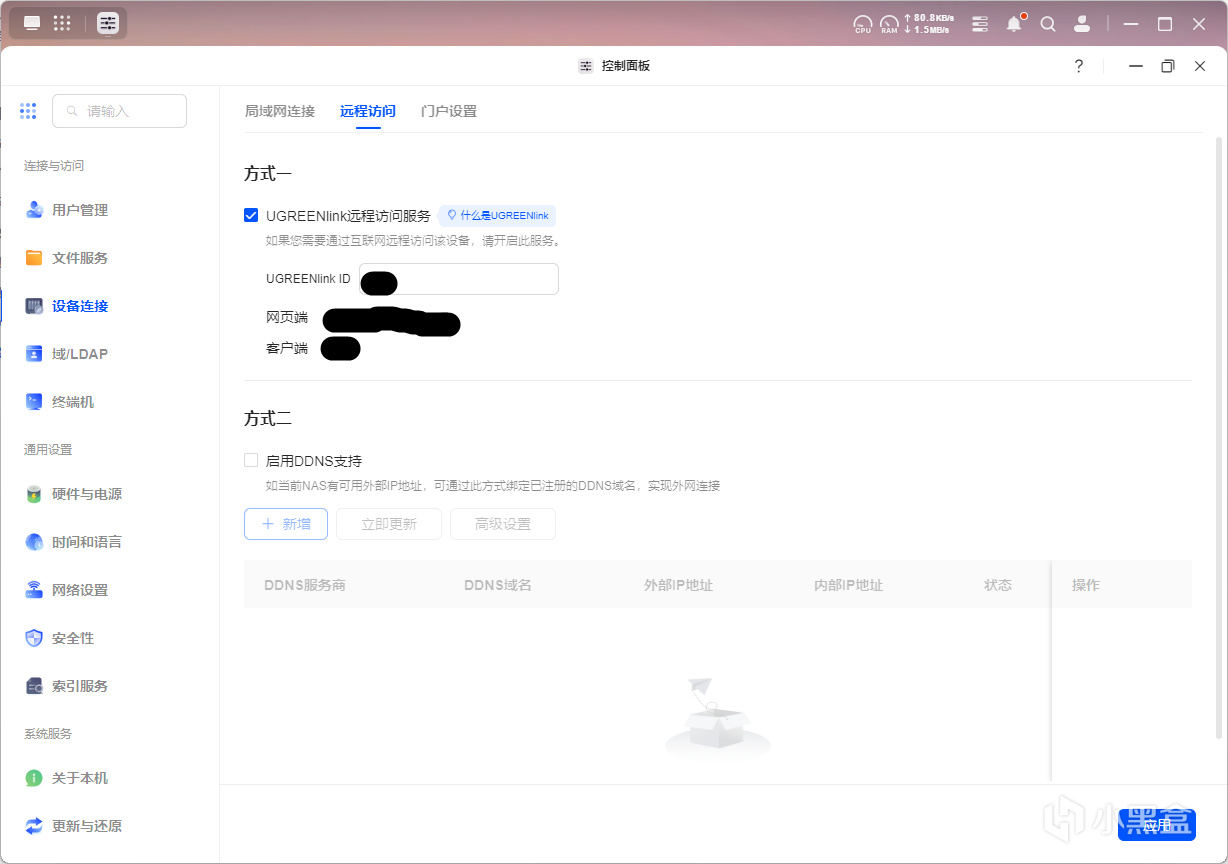Viewport: 1228px width, 864px height.
Task: Switch to 门户设置 tab
Action: coord(449,111)
